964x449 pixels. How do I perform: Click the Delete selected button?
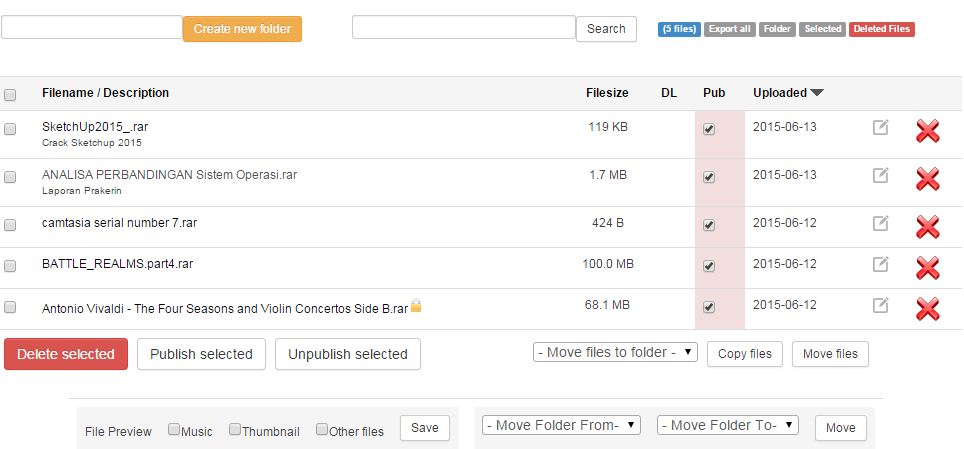66,354
